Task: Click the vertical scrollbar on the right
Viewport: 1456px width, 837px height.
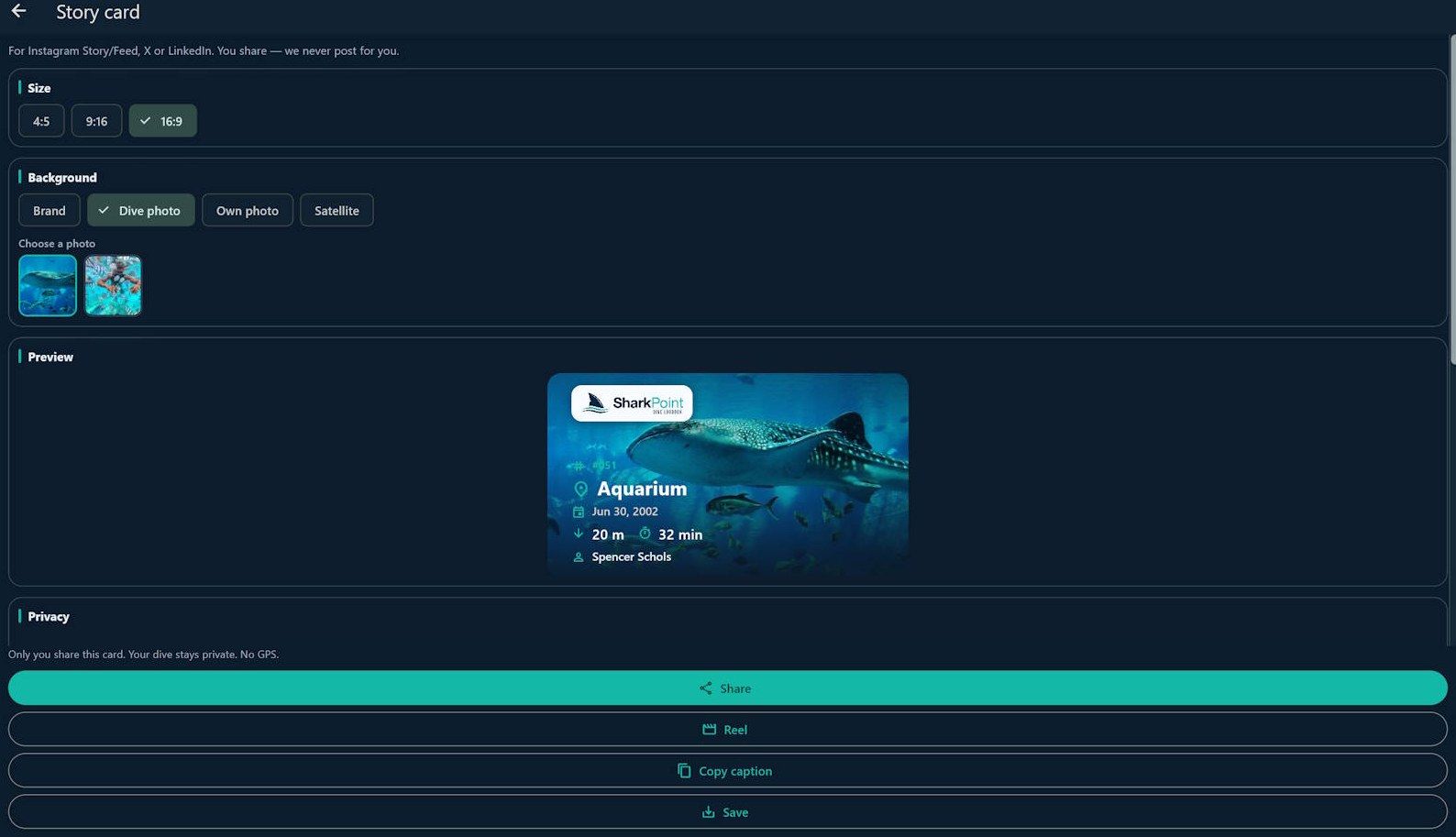Action: [1452, 200]
